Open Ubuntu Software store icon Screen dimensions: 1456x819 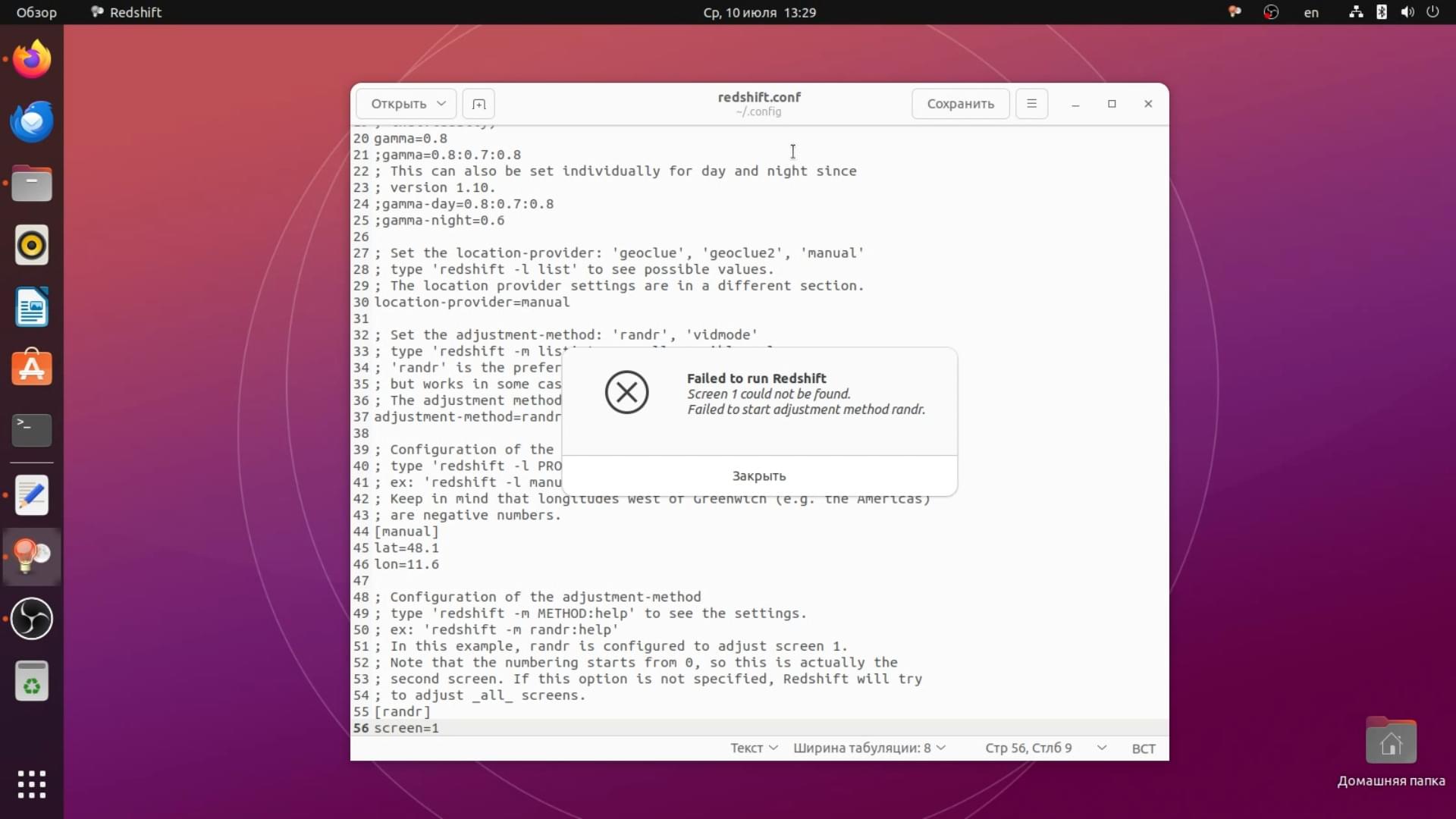coord(32,369)
